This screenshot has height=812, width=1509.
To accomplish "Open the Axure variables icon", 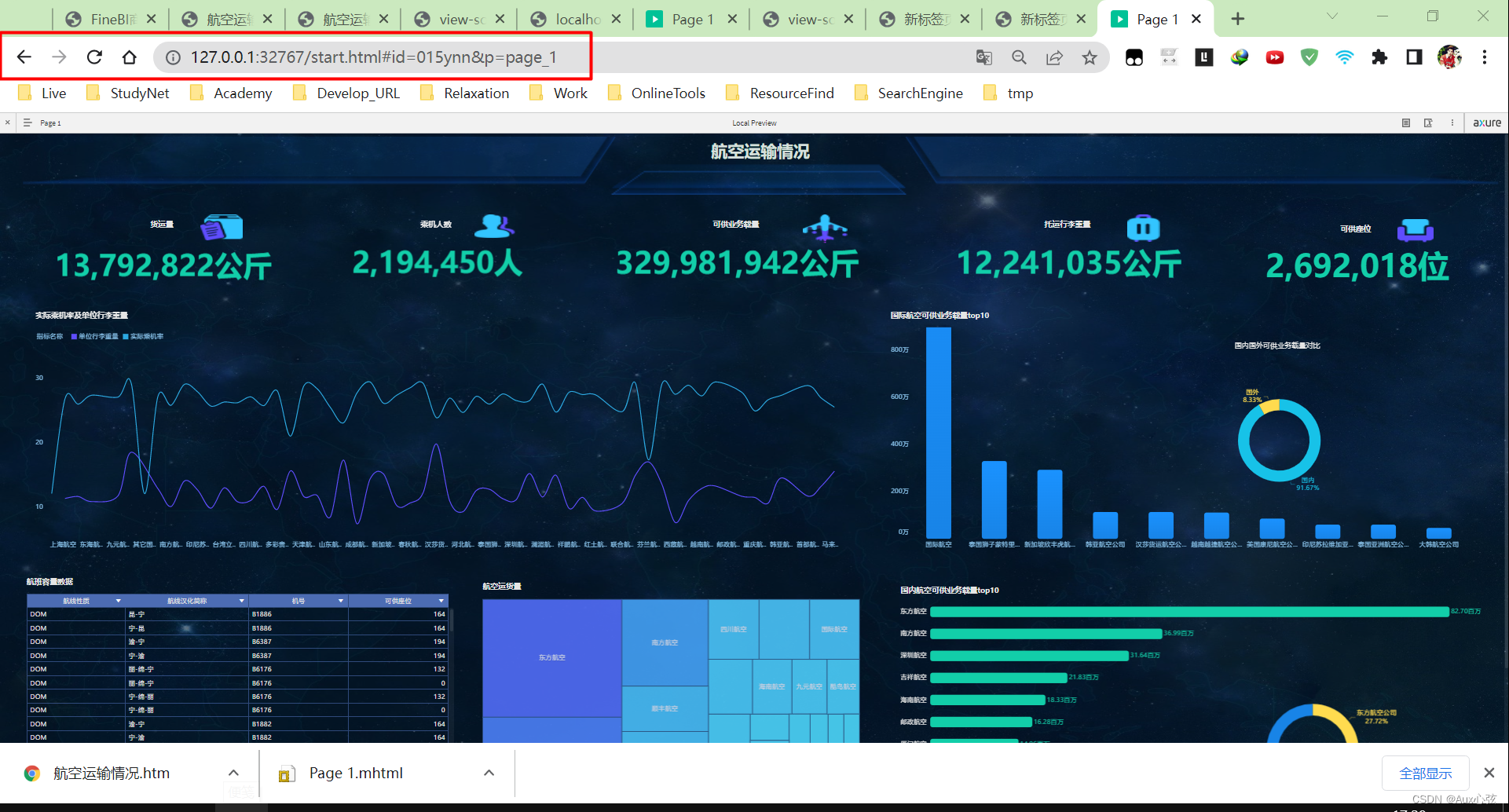I will click(1428, 123).
